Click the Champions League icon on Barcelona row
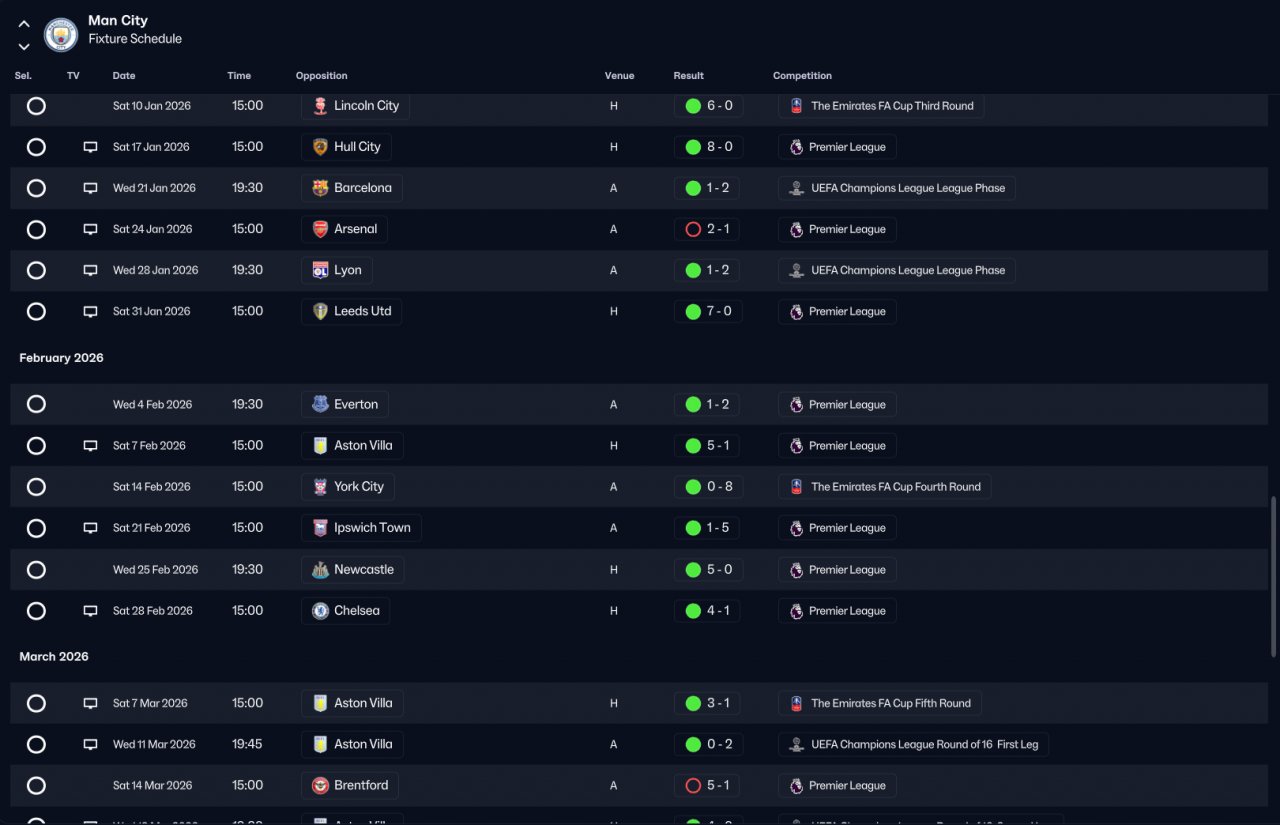The image size is (1280, 825). (x=796, y=188)
